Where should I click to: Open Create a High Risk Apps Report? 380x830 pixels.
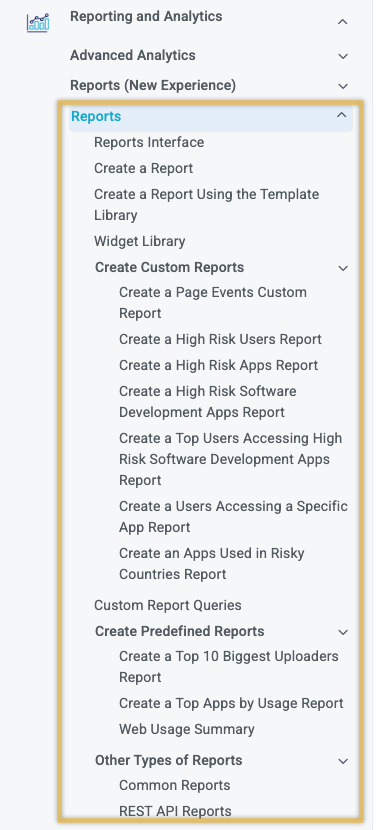coord(219,365)
